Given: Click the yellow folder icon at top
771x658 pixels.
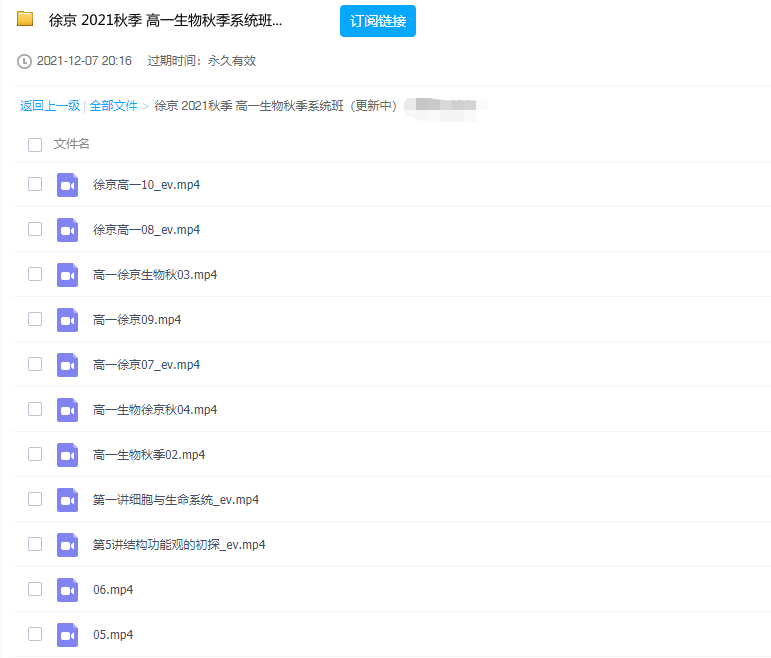Looking at the screenshot, I should [25, 19].
